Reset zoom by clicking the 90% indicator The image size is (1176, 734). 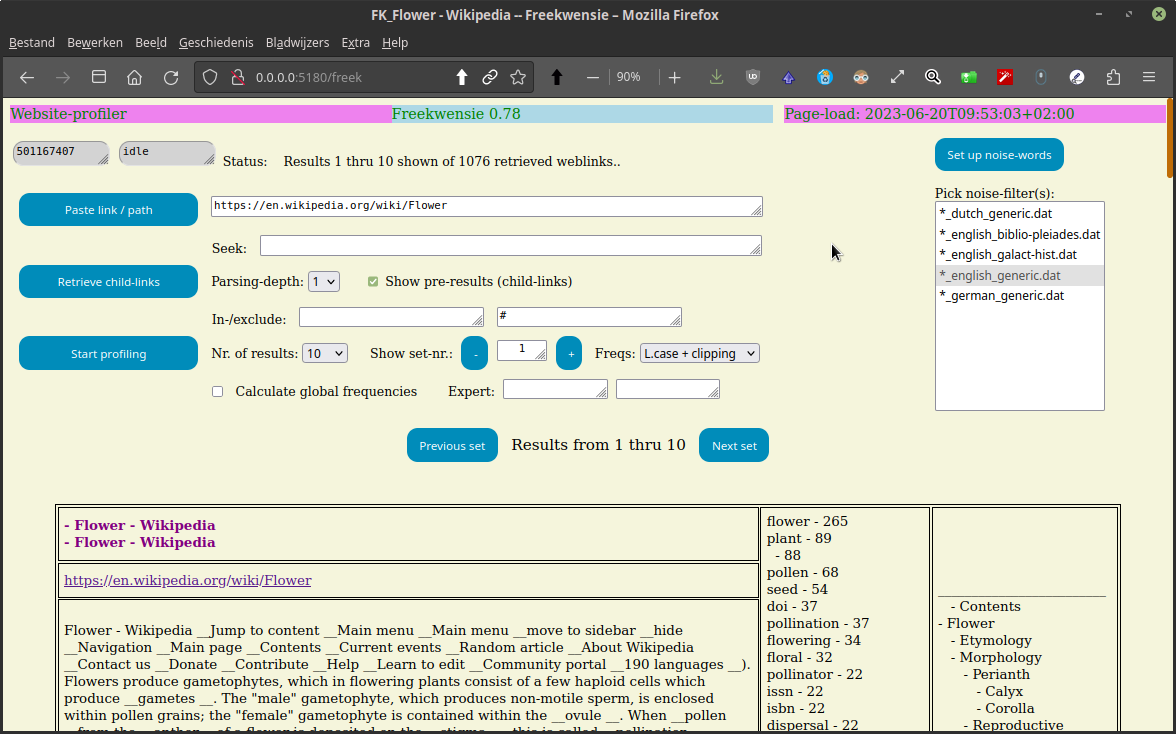click(628, 77)
